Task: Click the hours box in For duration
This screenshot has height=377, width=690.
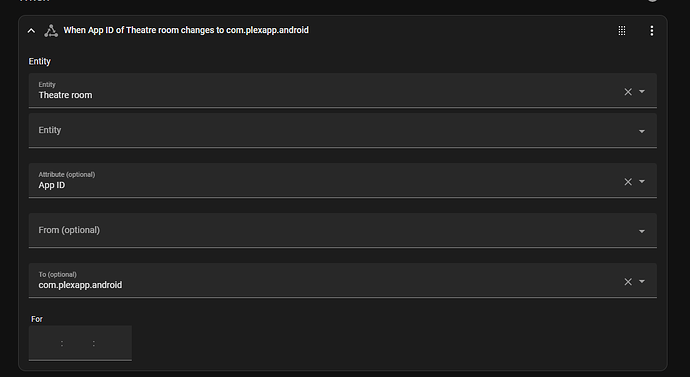Action: point(47,343)
